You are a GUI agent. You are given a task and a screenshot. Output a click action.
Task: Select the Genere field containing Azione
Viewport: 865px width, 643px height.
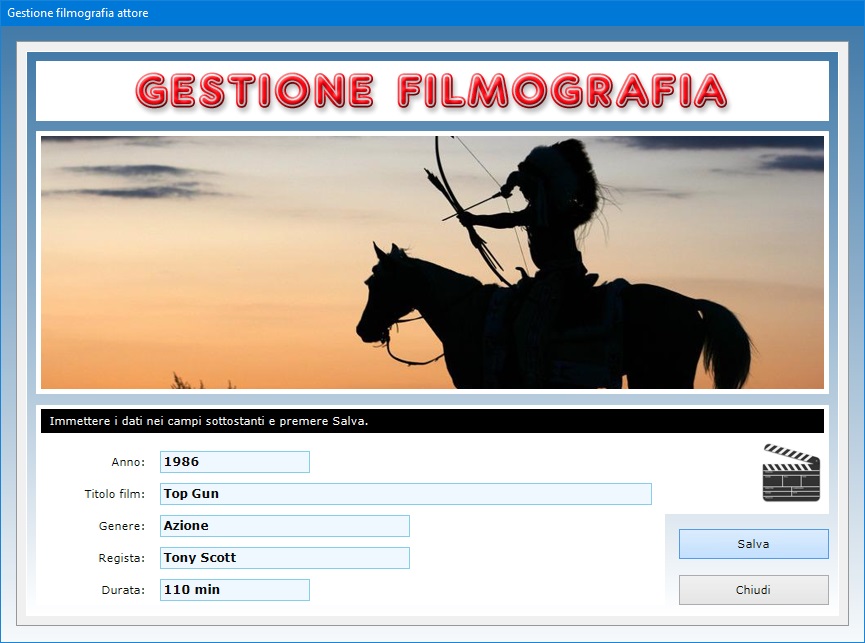coord(285,526)
